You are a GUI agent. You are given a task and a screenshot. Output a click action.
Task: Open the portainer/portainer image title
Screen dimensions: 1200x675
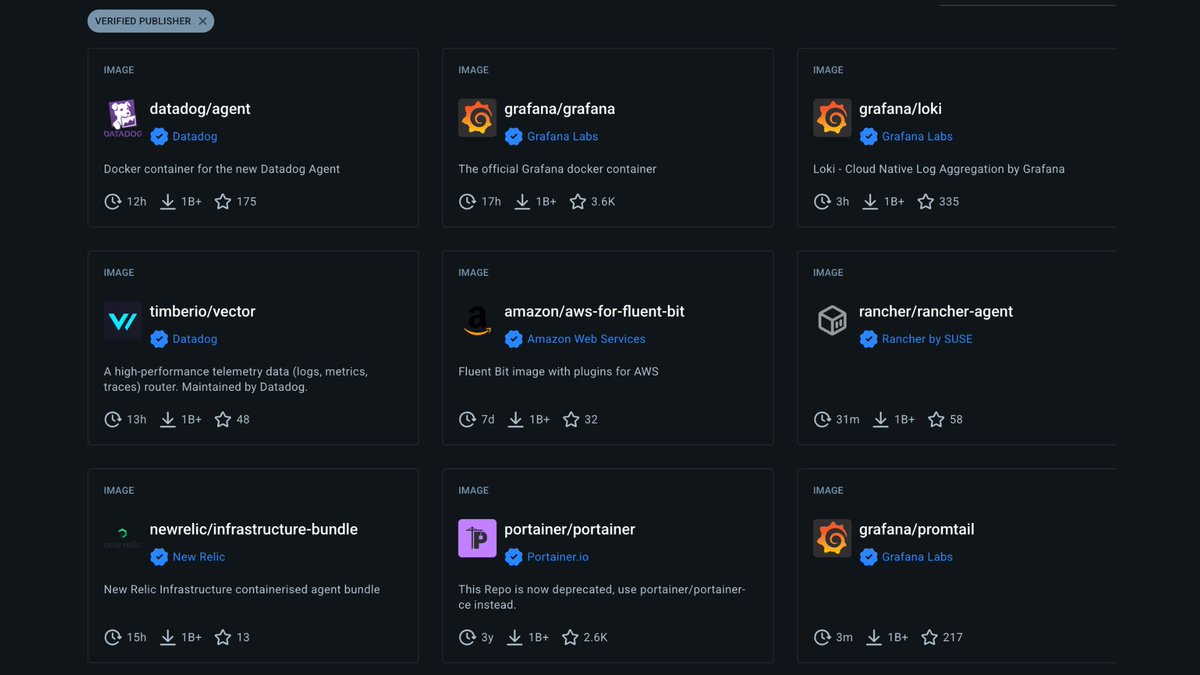click(x=570, y=529)
